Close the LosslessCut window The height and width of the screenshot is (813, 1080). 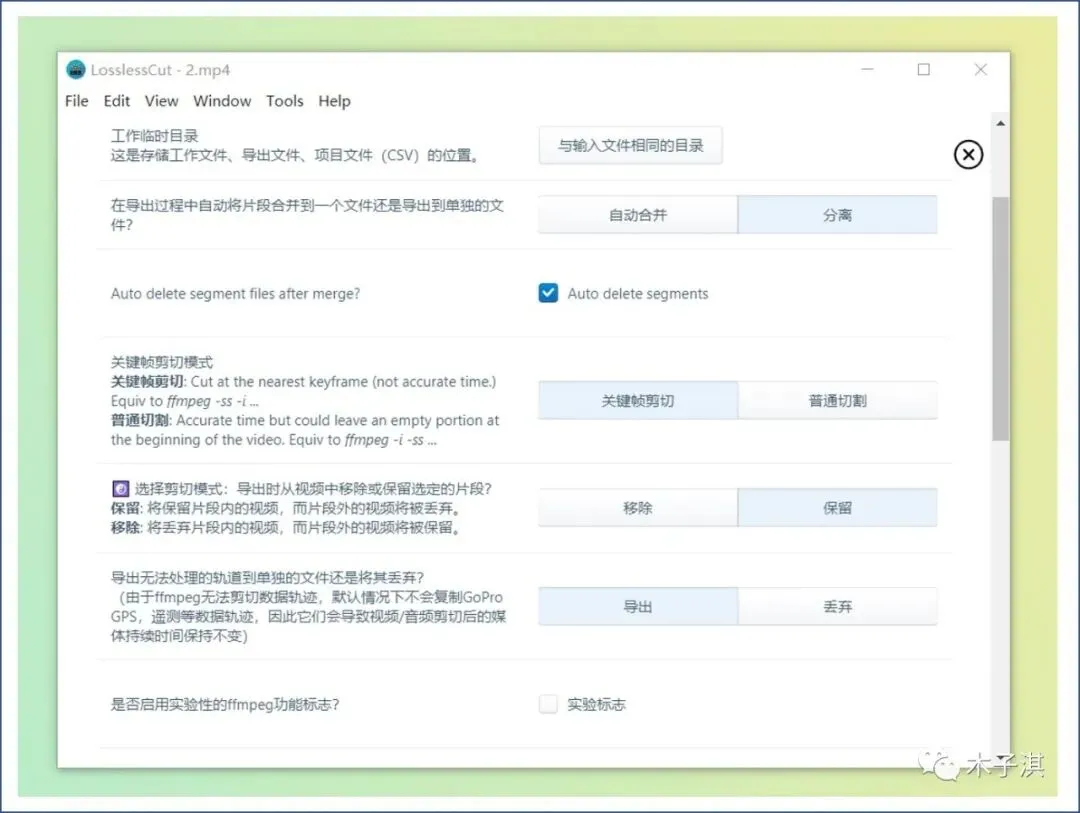[x=981, y=70]
